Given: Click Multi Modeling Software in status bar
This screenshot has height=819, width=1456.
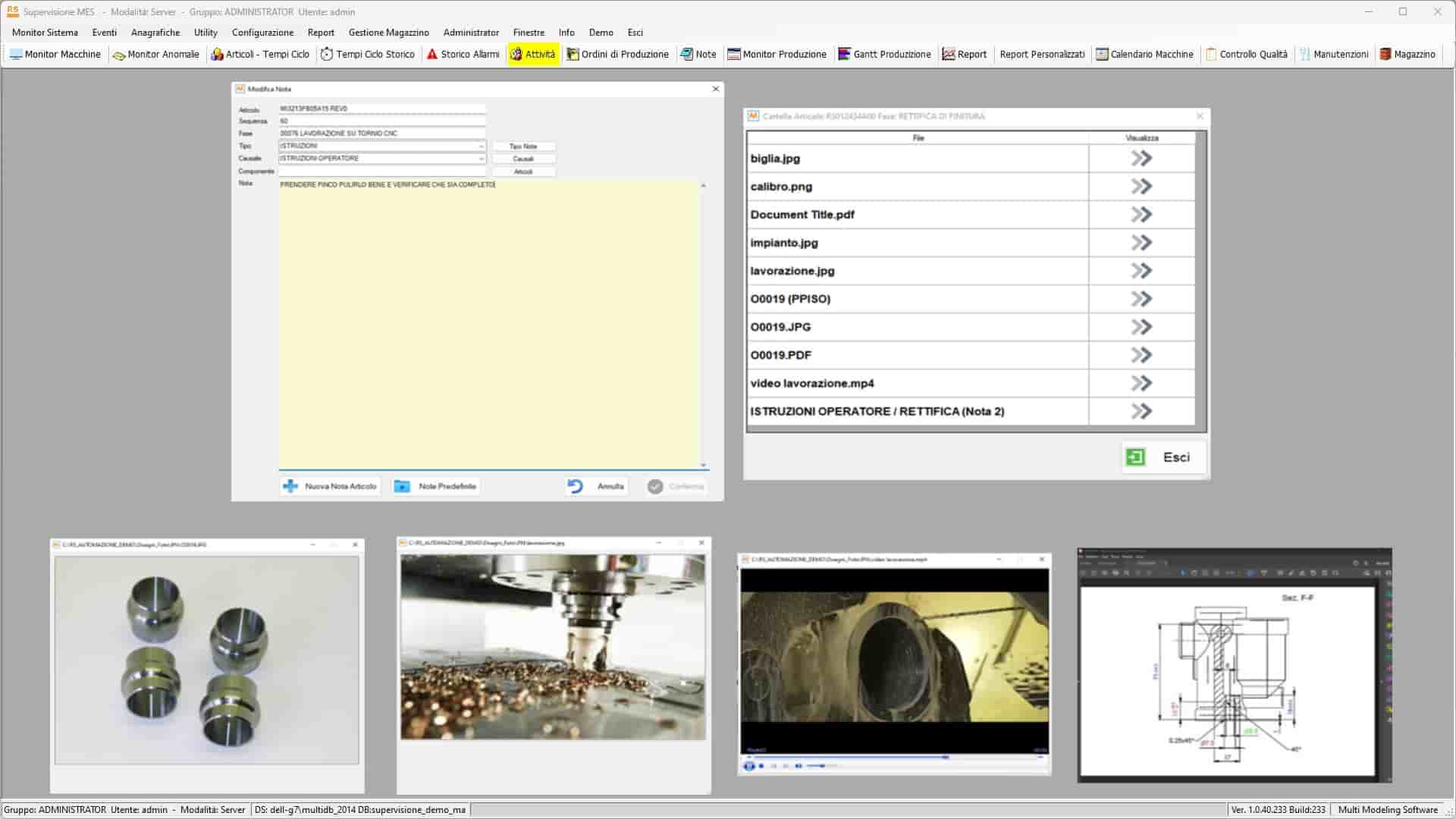Looking at the screenshot, I should 1388,810.
